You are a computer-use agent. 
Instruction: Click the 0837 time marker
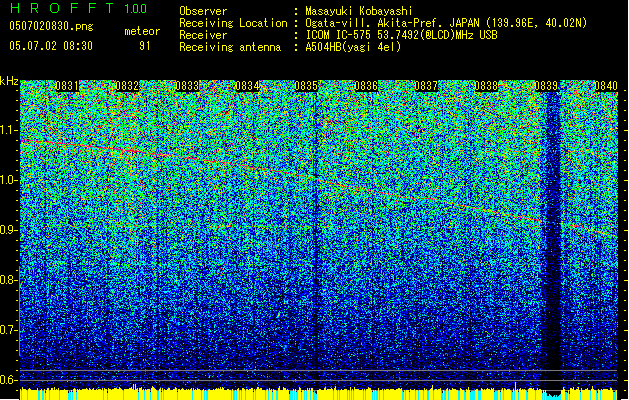tap(426, 86)
